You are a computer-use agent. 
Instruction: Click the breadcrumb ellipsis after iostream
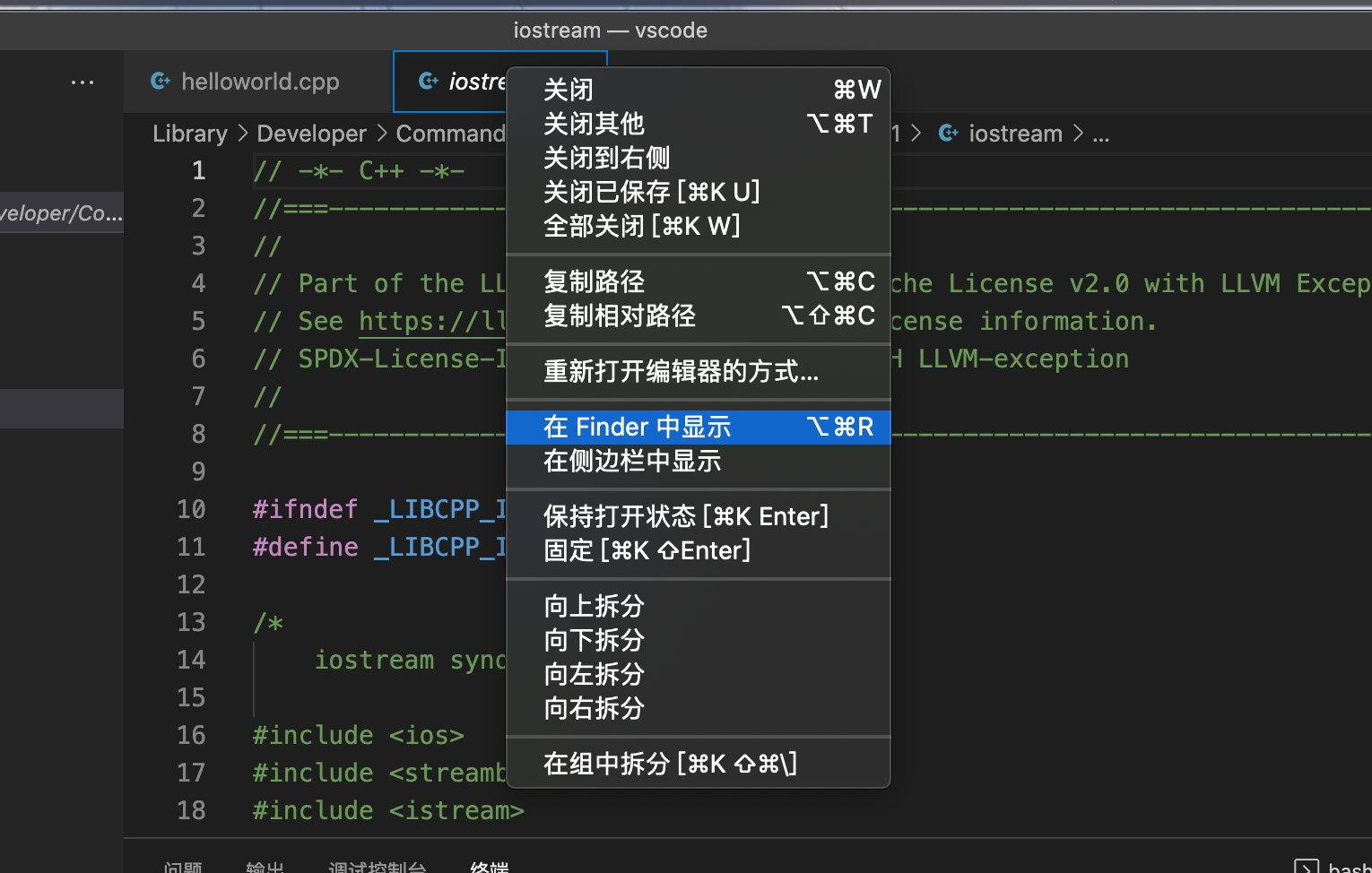1101,134
